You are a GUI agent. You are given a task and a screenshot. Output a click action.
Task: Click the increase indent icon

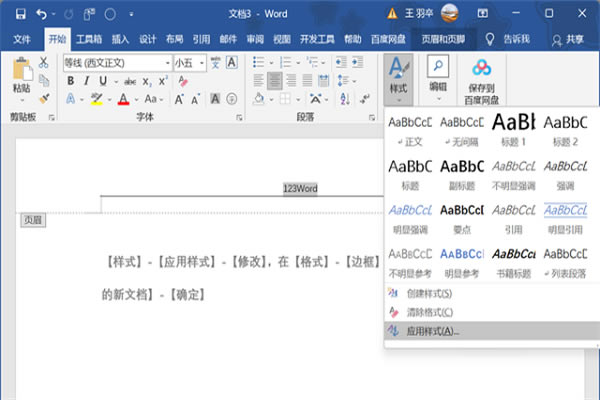click(x=357, y=62)
